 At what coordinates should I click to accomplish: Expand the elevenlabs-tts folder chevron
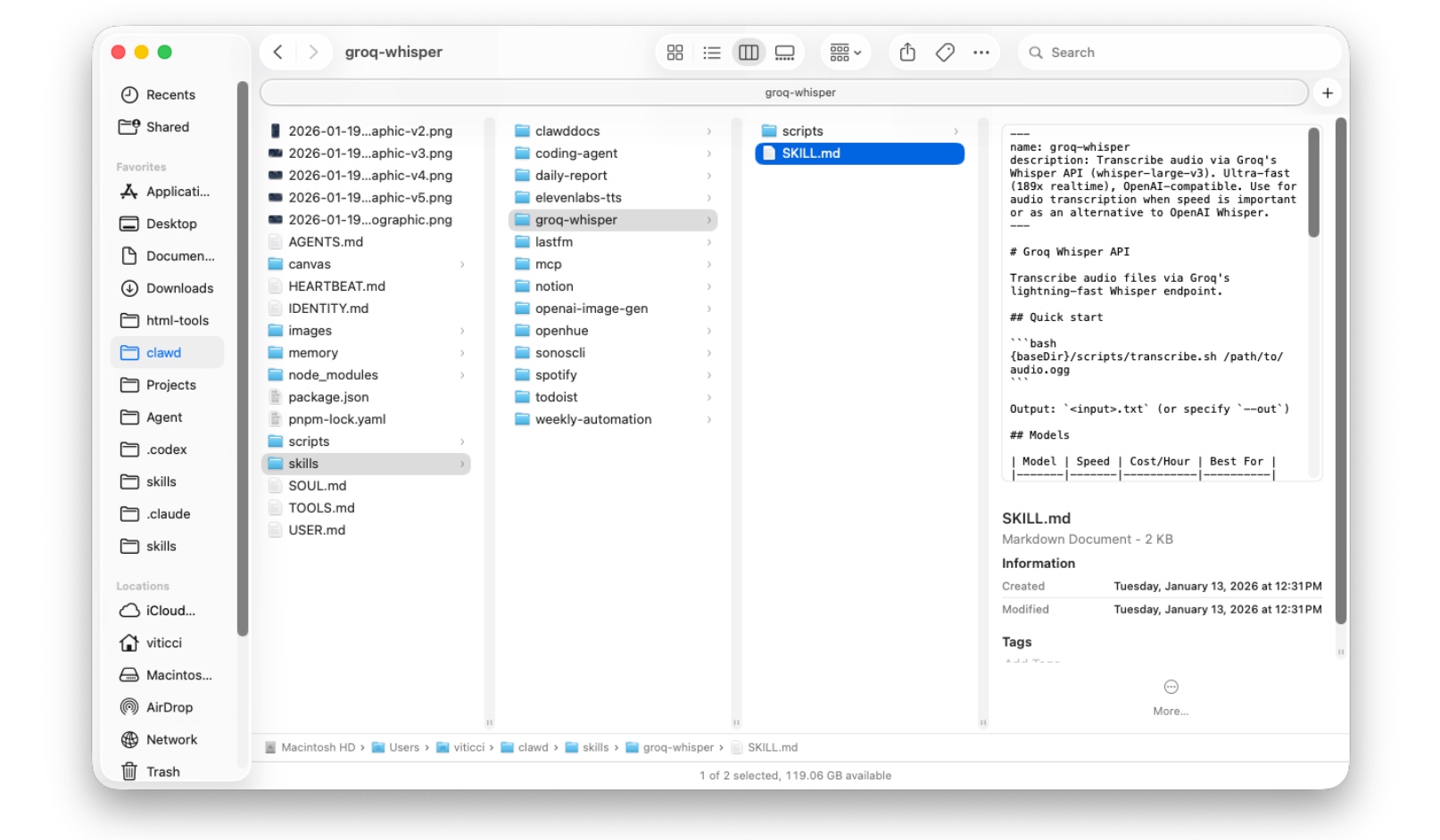point(709,198)
